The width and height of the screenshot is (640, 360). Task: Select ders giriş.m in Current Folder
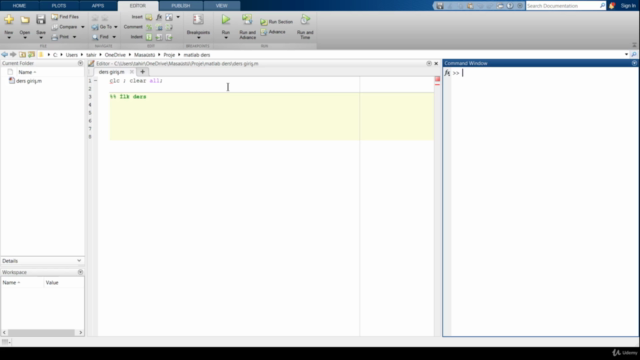click(x=29, y=81)
